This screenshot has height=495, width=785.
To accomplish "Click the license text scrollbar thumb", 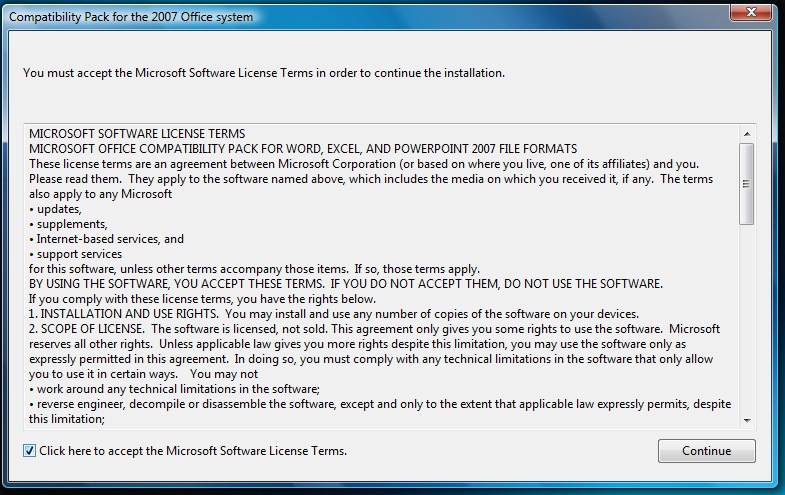I will point(747,184).
